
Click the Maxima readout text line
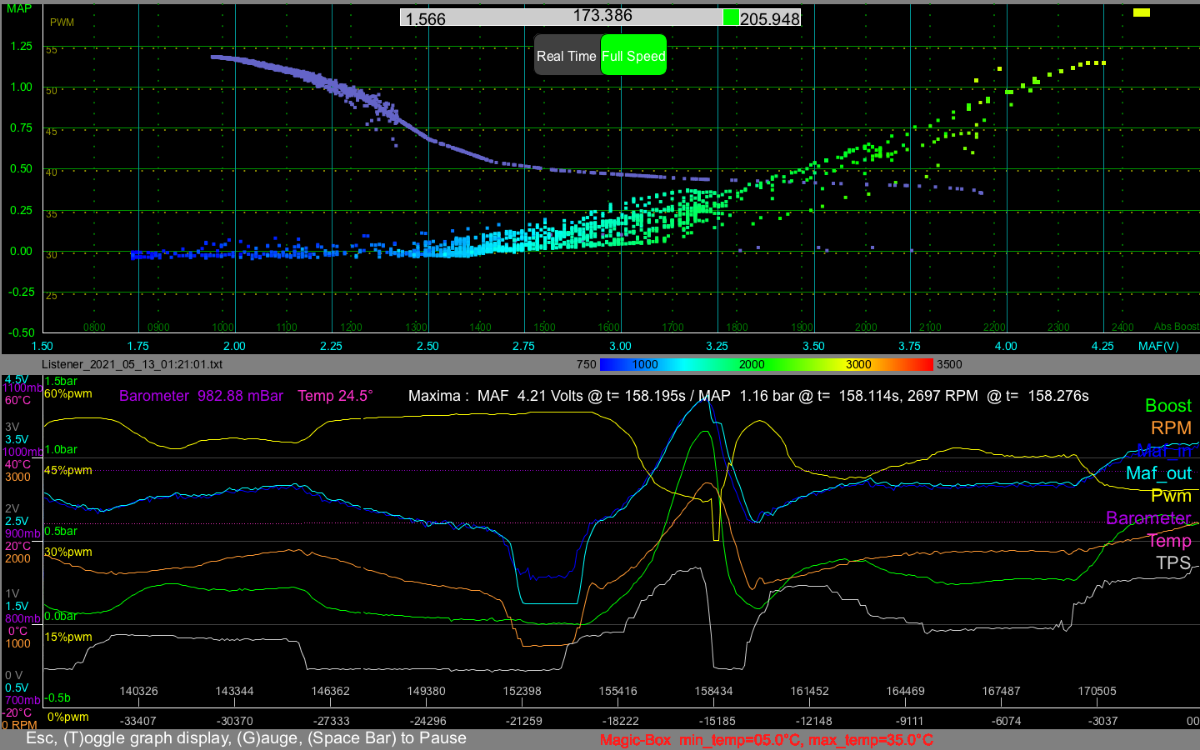[748, 396]
